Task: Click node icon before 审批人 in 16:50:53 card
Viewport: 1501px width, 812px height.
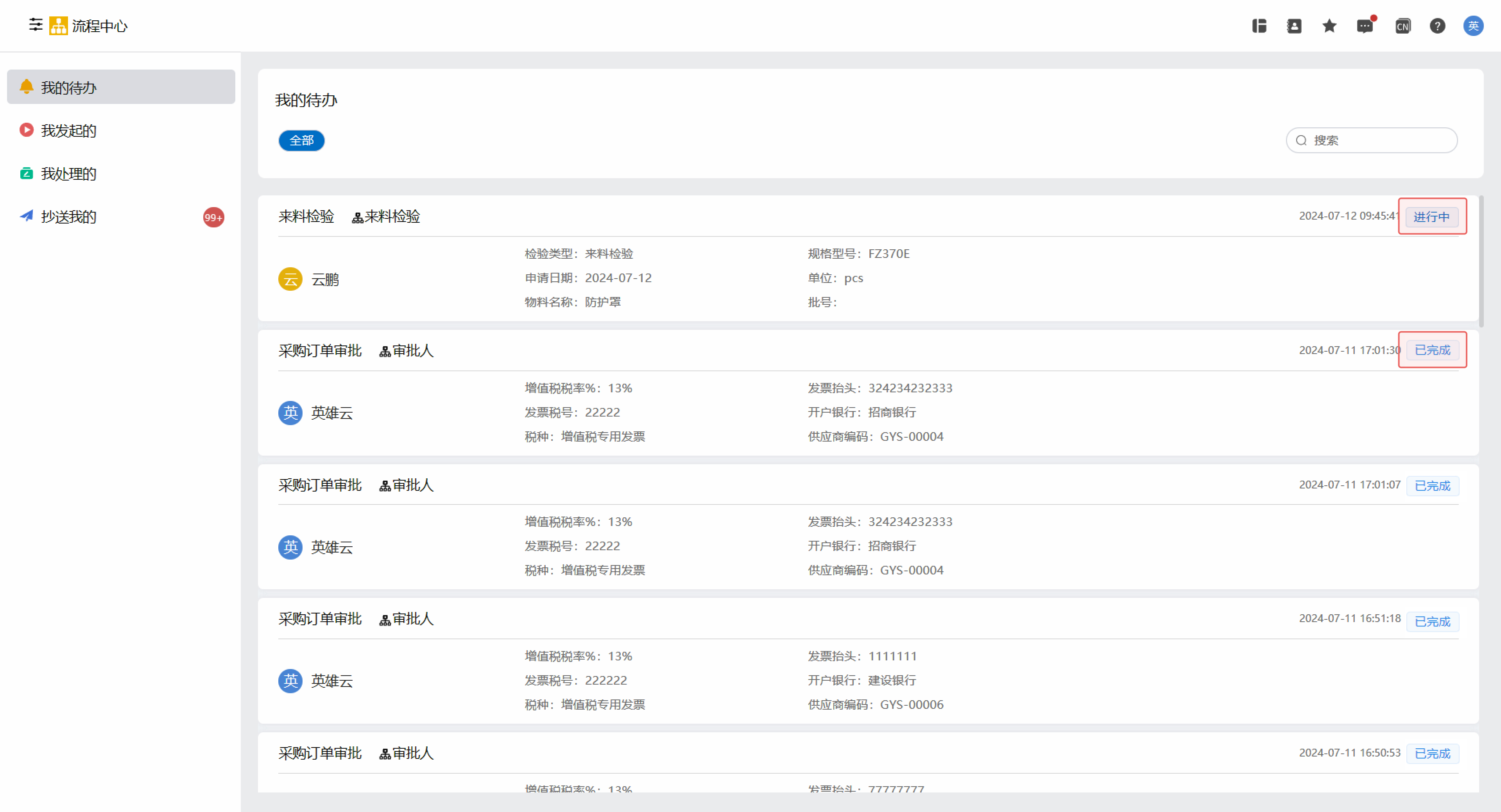Action: coord(385,754)
